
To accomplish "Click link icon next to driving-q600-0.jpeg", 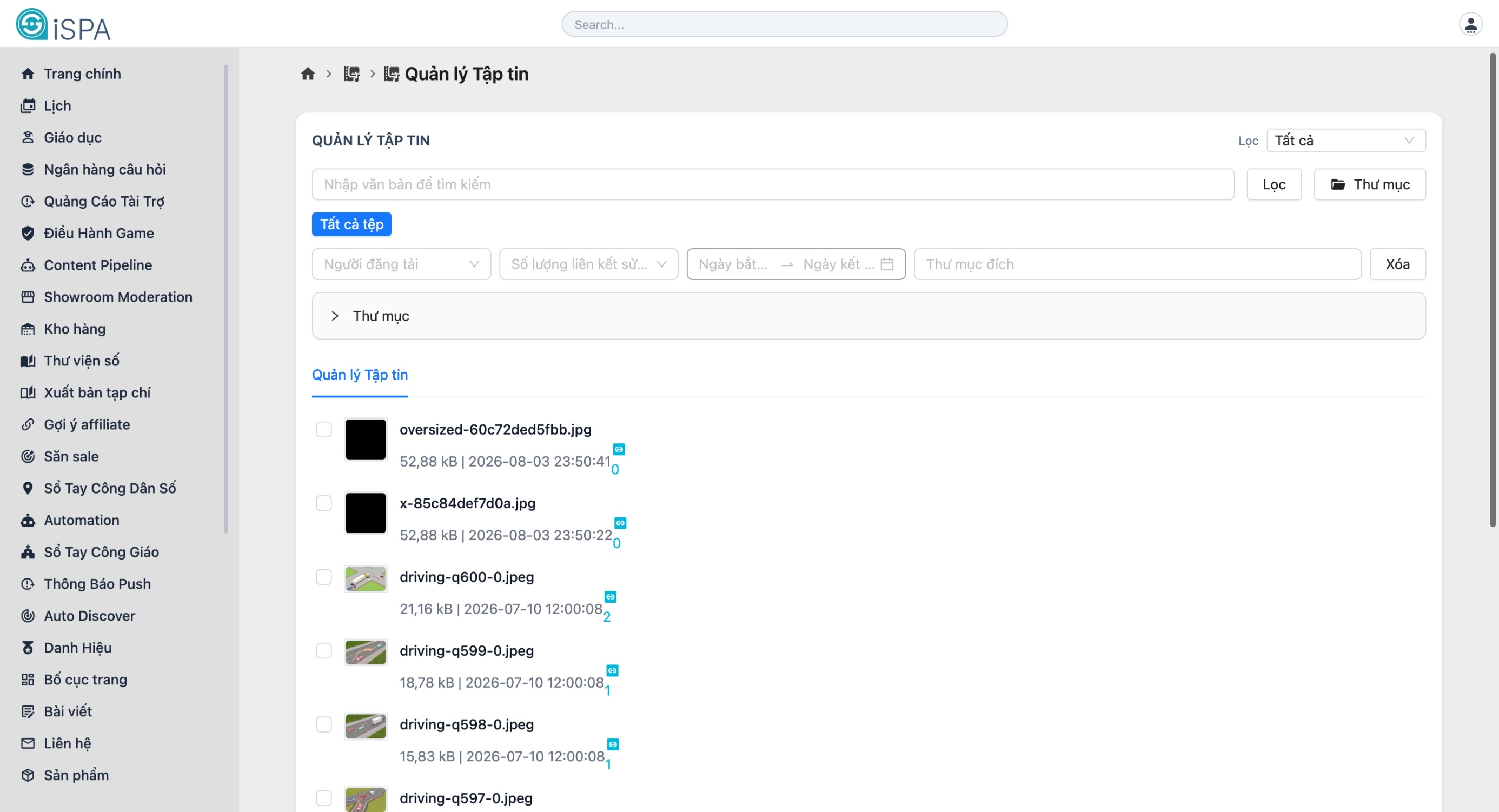I will coord(610,597).
